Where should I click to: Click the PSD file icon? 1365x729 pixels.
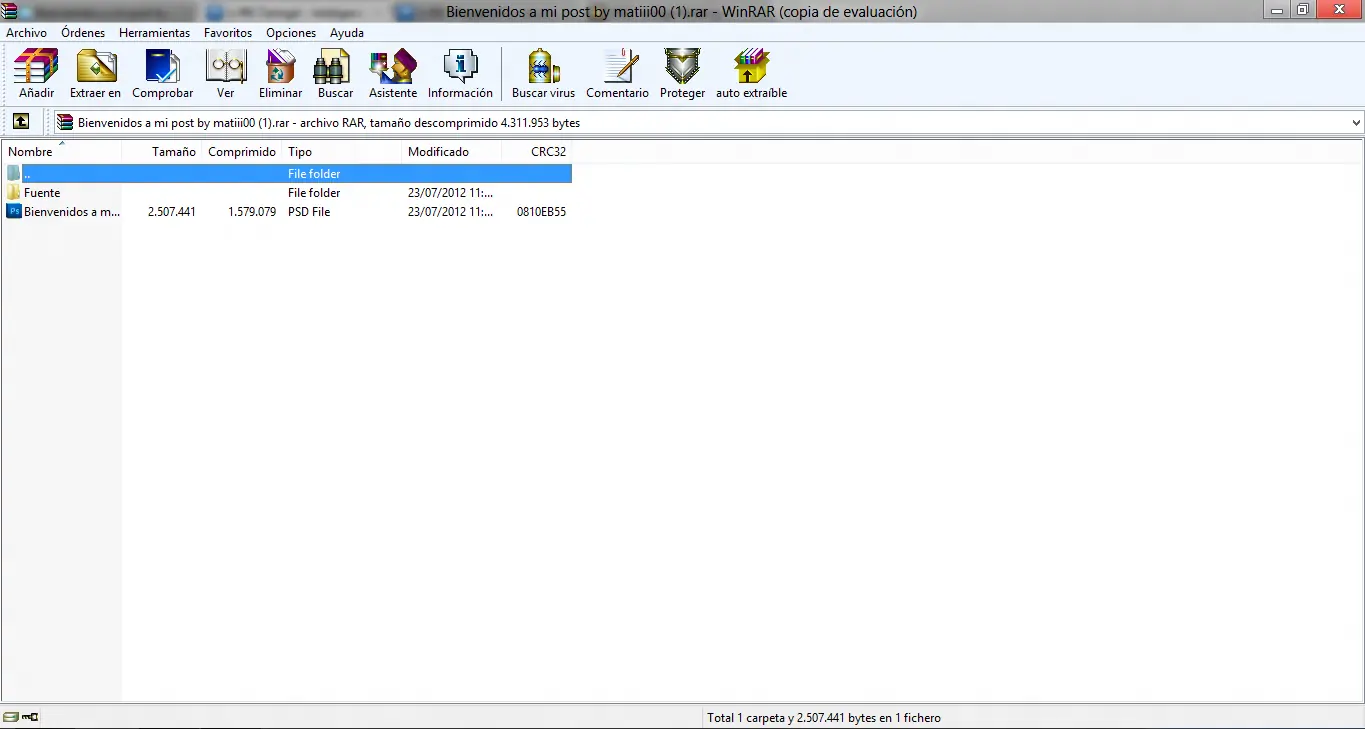point(14,211)
